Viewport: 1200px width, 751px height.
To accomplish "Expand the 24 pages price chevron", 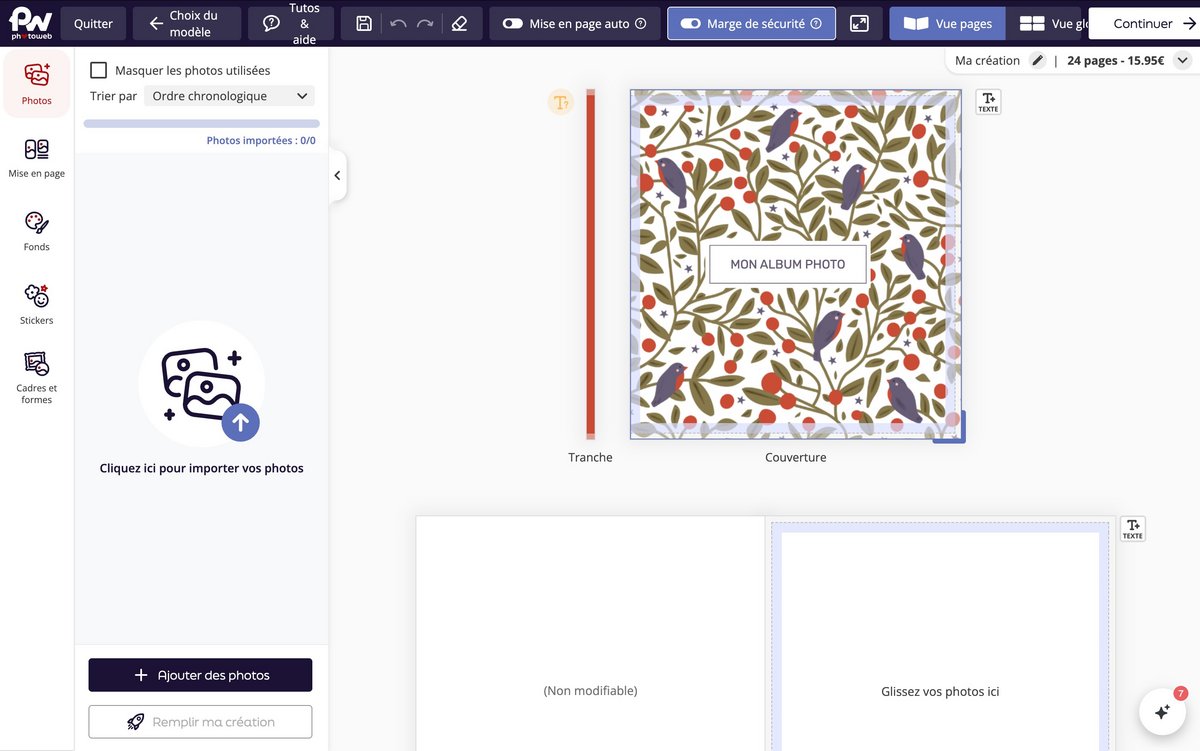I will pos(1182,61).
